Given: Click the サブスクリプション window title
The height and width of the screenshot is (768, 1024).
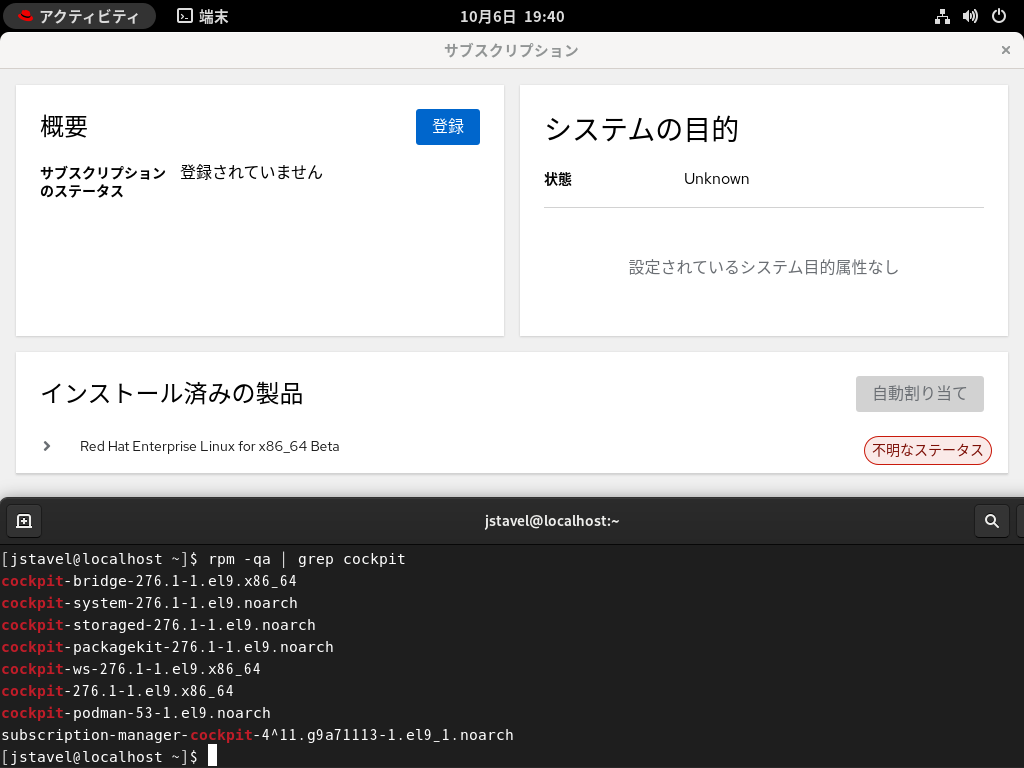Looking at the screenshot, I should coord(511,50).
